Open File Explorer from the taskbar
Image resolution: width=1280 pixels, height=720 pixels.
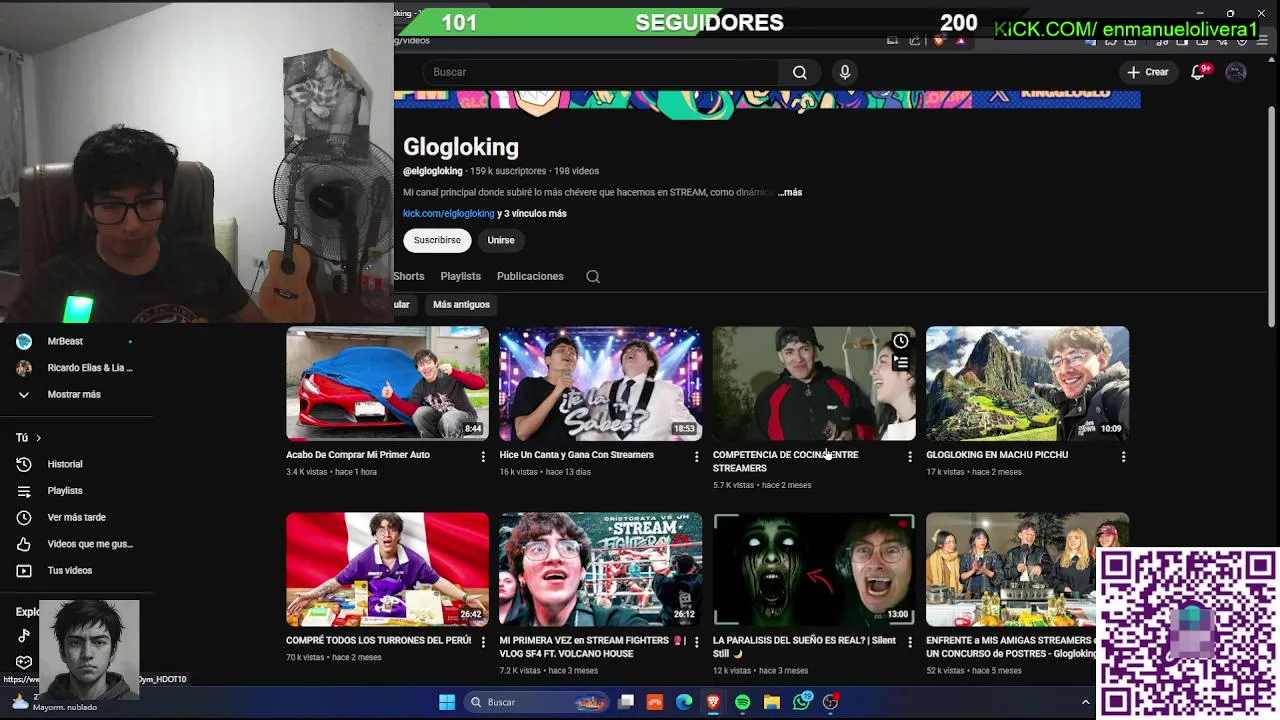click(x=772, y=702)
